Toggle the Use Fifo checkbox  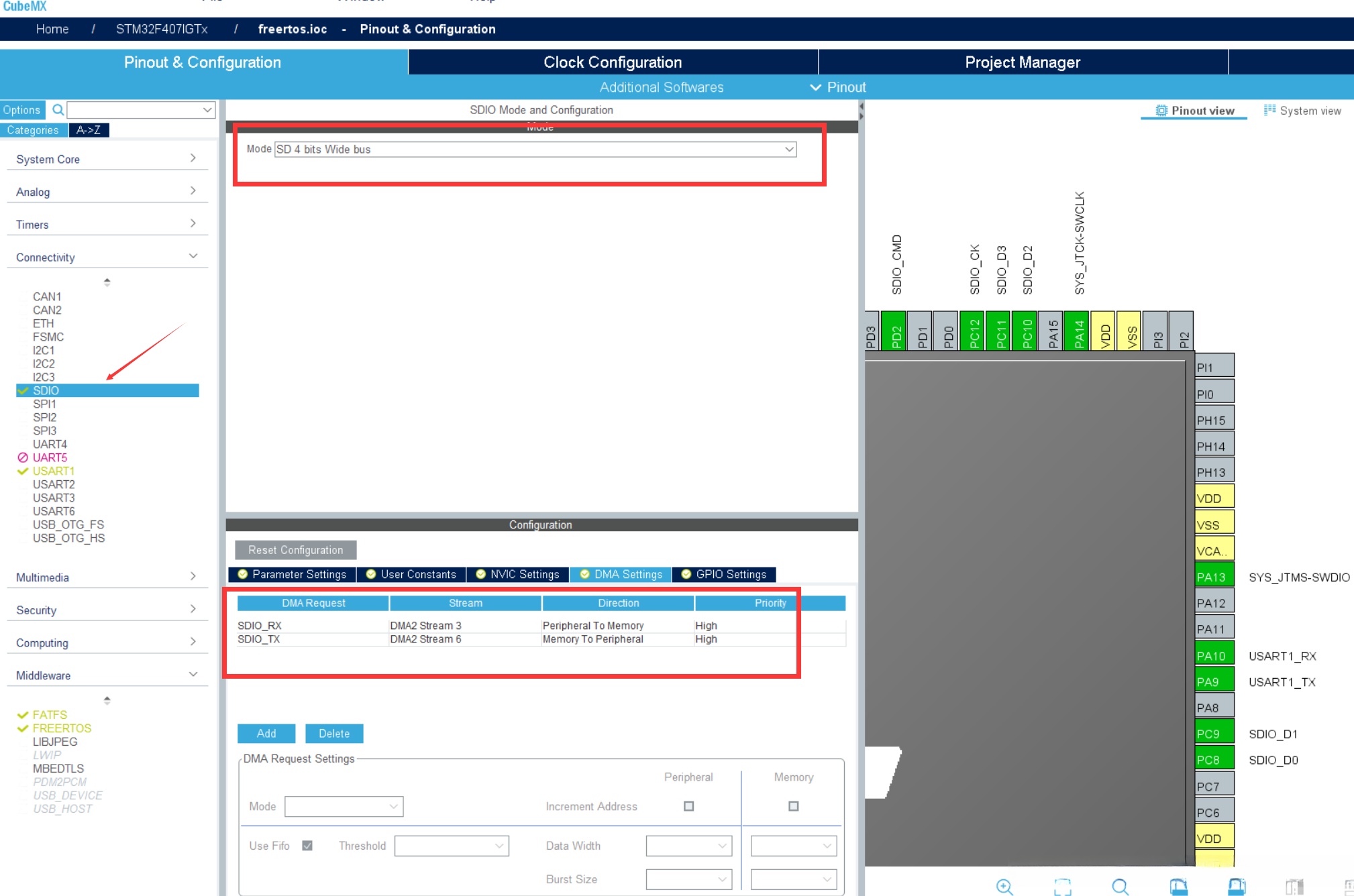tap(307, 846)
